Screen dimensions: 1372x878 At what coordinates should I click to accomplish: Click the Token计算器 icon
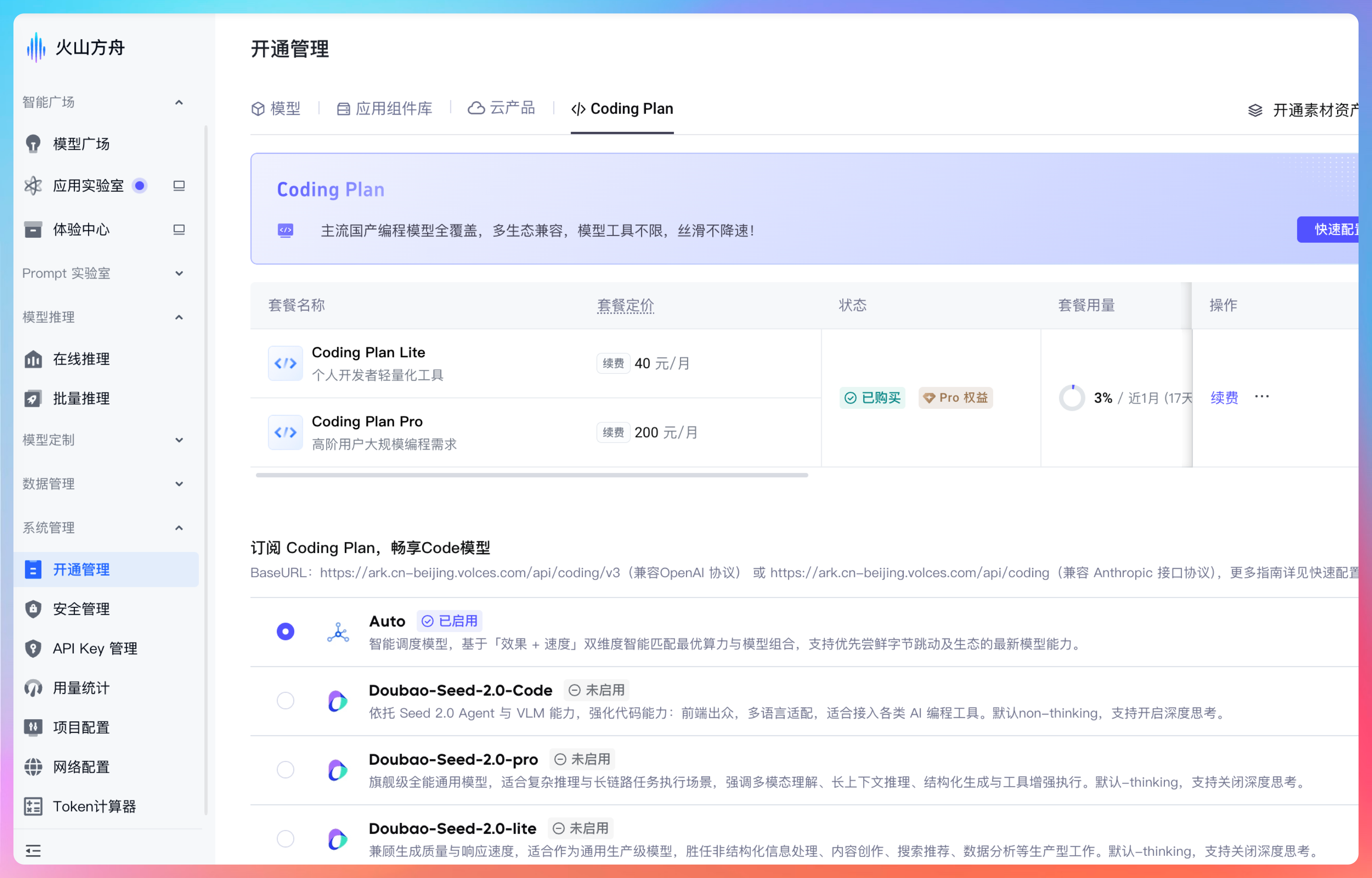33,806
